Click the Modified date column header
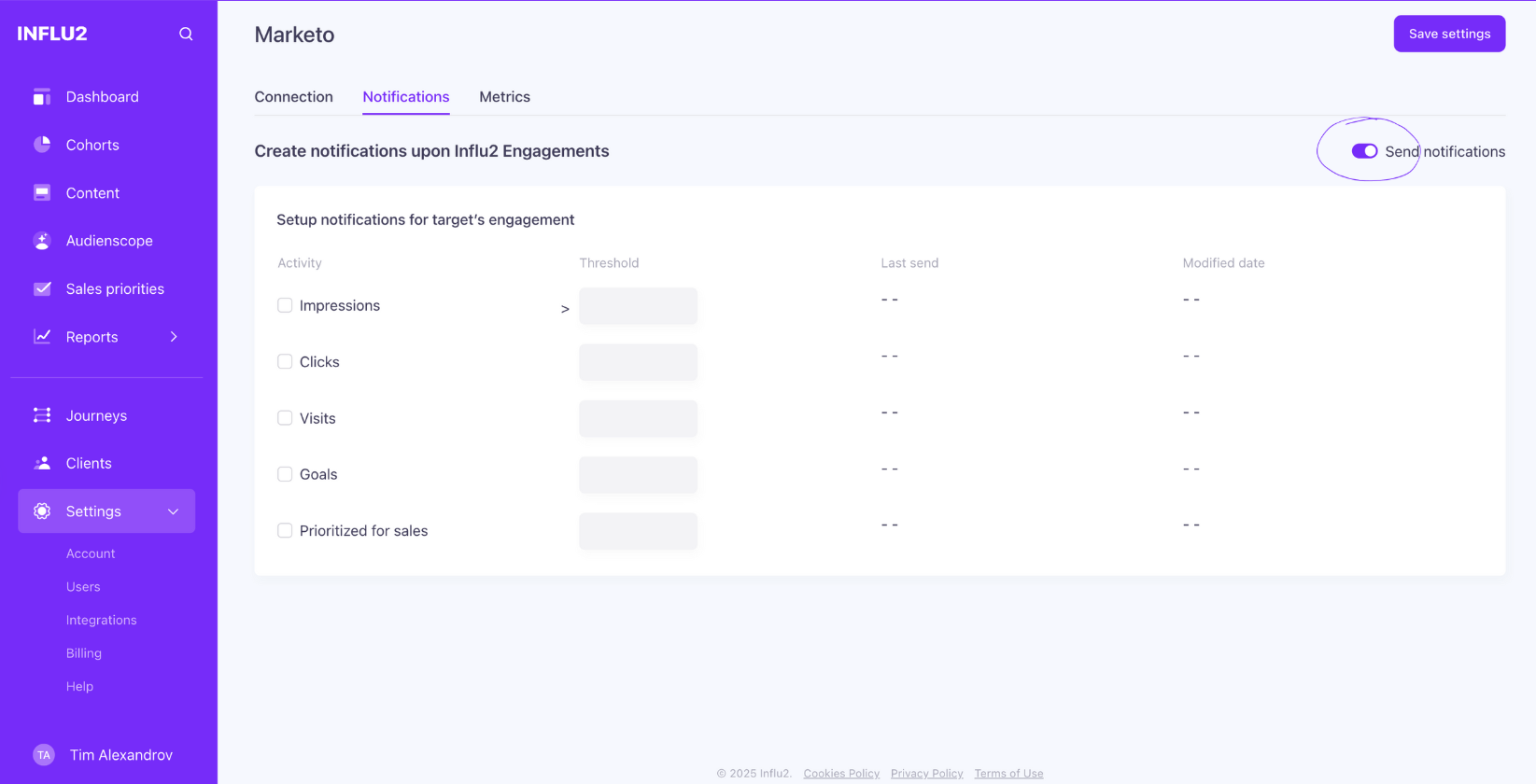 [1223, 263]
